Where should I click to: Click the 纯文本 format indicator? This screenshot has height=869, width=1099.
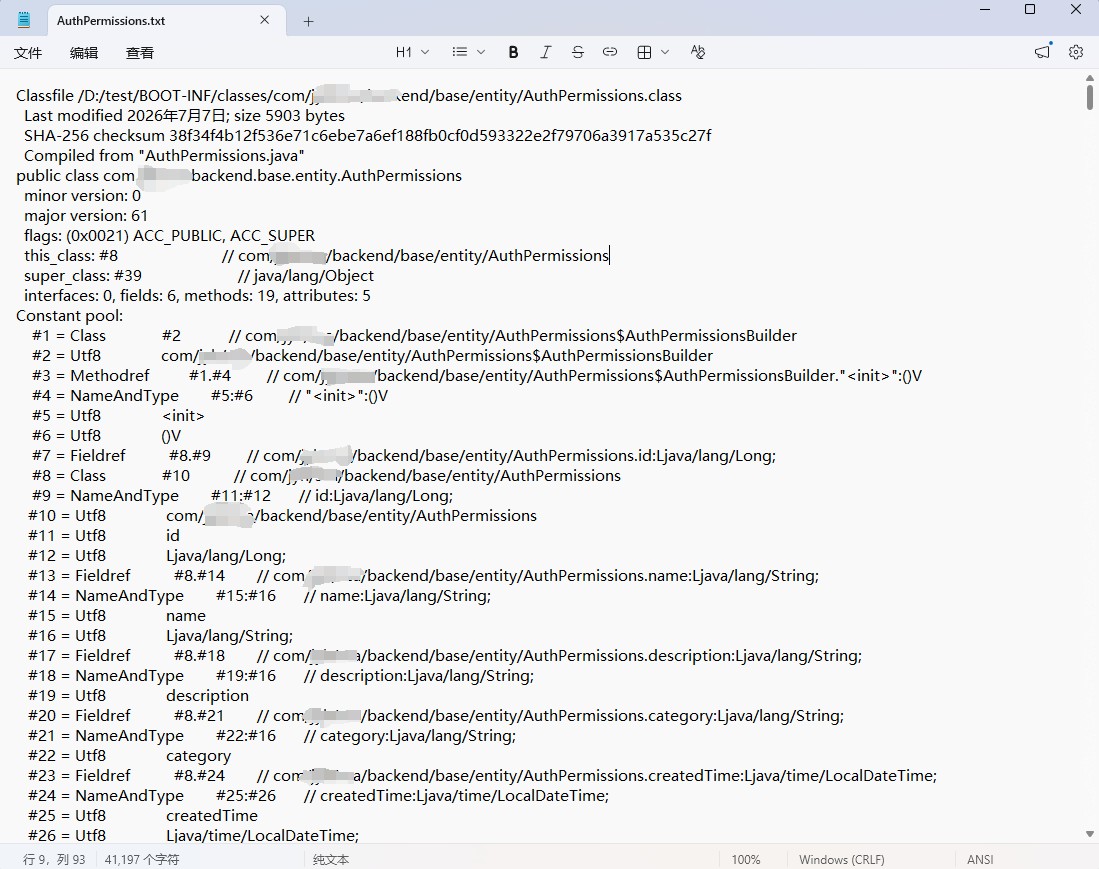(x=331, y=859)
